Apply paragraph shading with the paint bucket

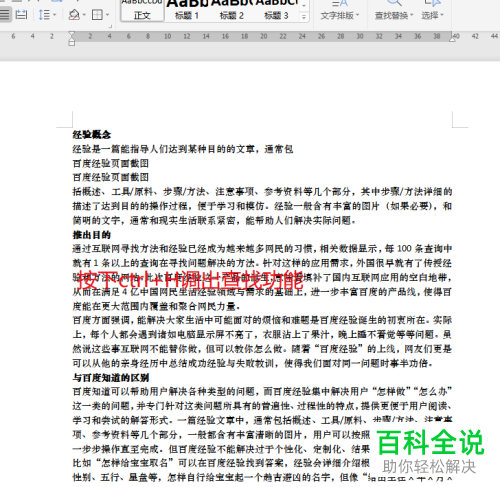(x=74, y=15)
